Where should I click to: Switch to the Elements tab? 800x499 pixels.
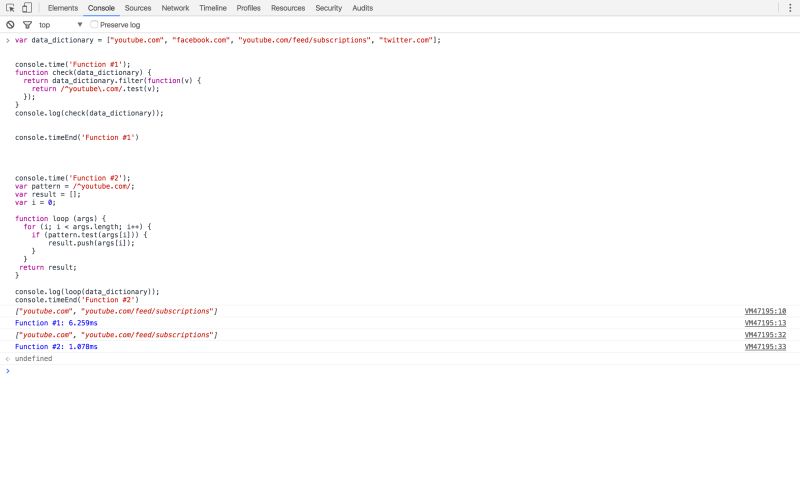coord(63,8)
